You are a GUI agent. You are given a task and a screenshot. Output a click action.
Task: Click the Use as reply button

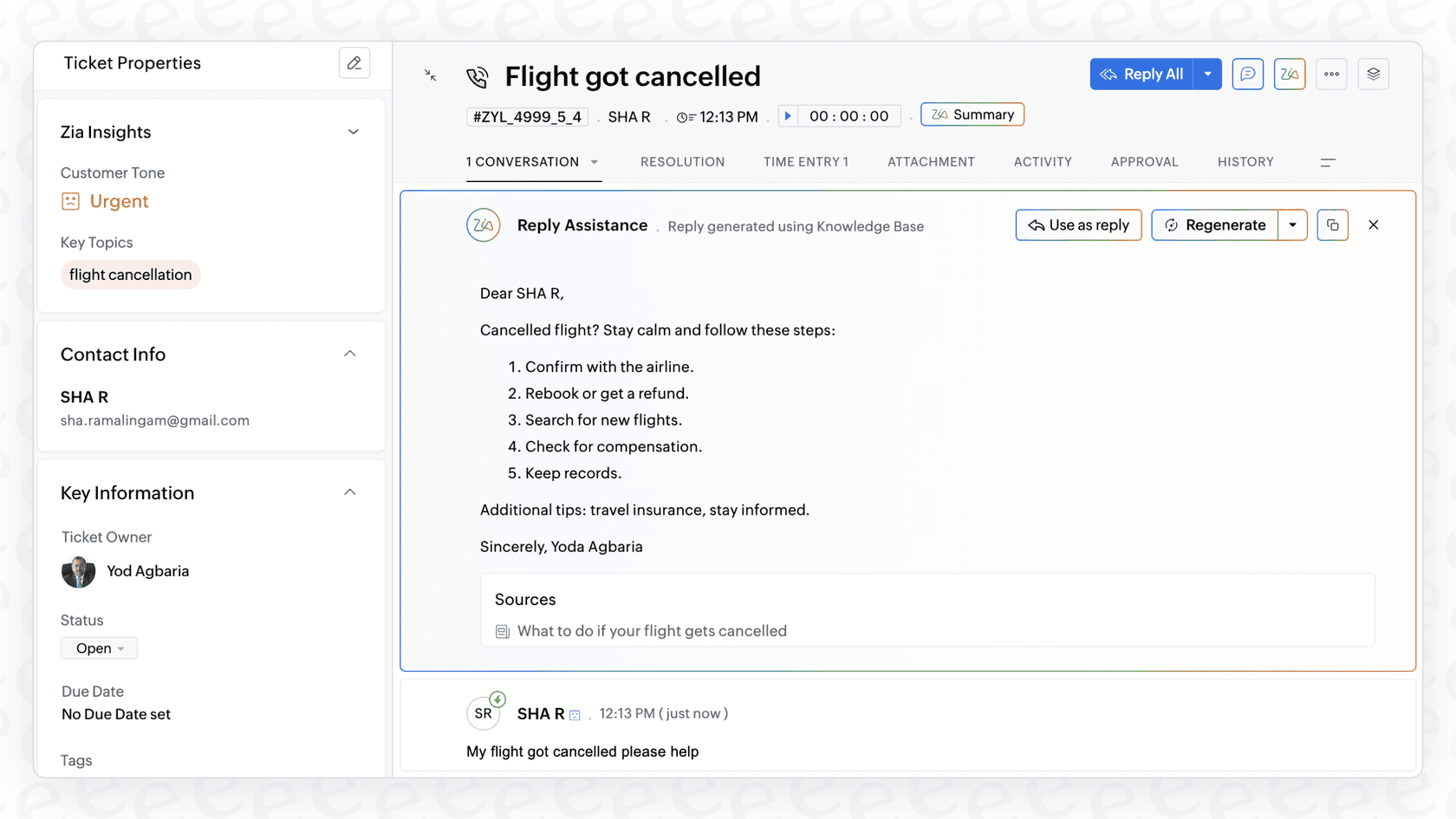coord(1077,224)
